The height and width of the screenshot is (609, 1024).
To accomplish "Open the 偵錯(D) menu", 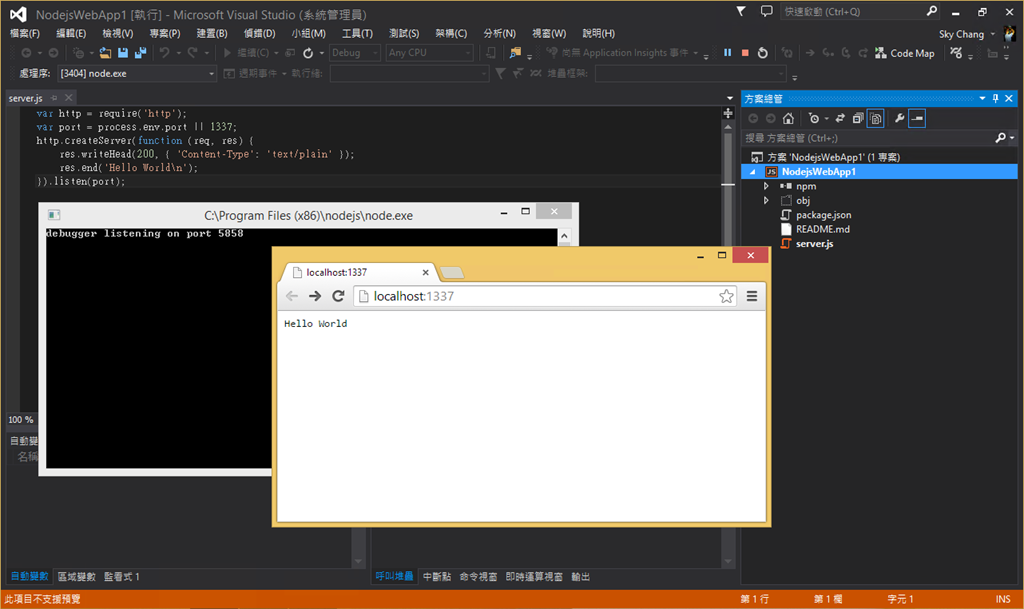I will point(259,33).
